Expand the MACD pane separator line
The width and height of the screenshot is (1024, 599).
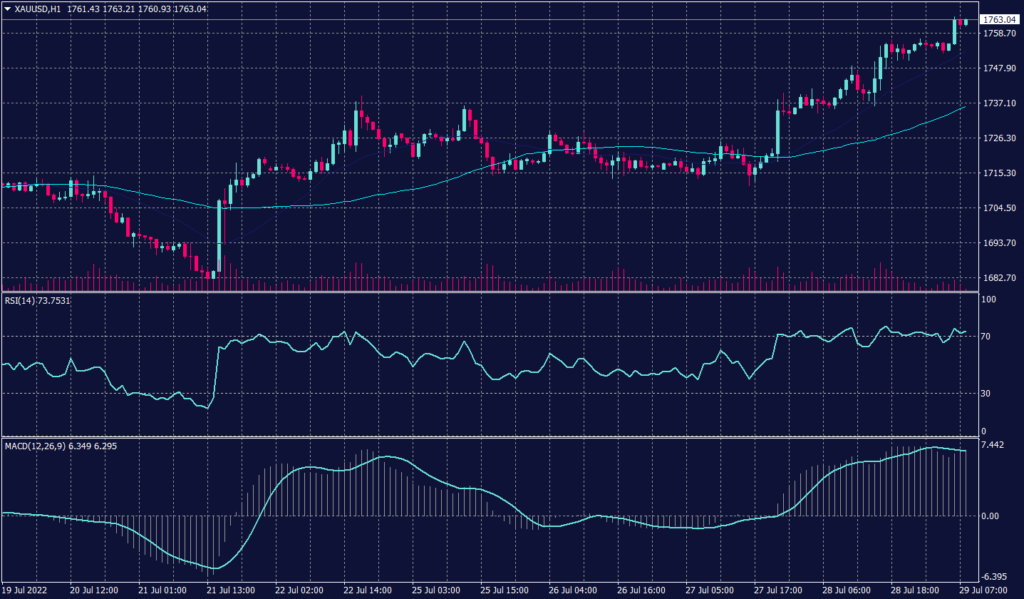500,438
